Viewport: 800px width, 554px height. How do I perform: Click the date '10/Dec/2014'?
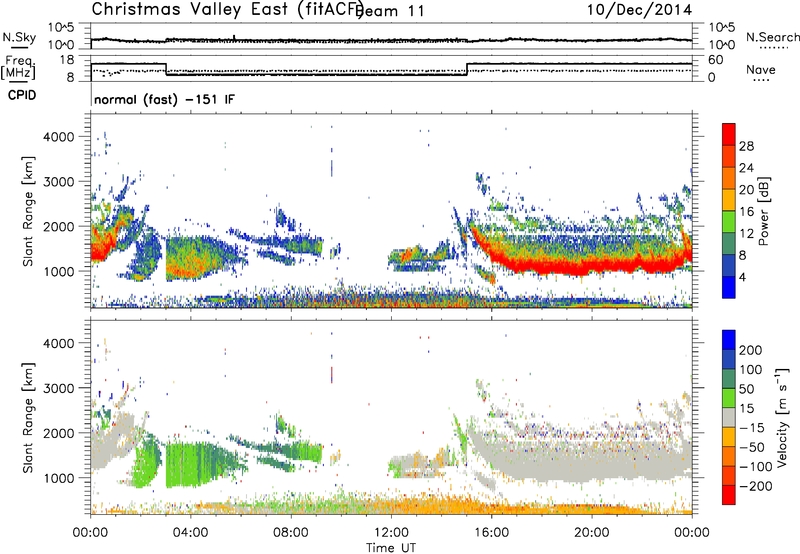[x=639, y=10]
